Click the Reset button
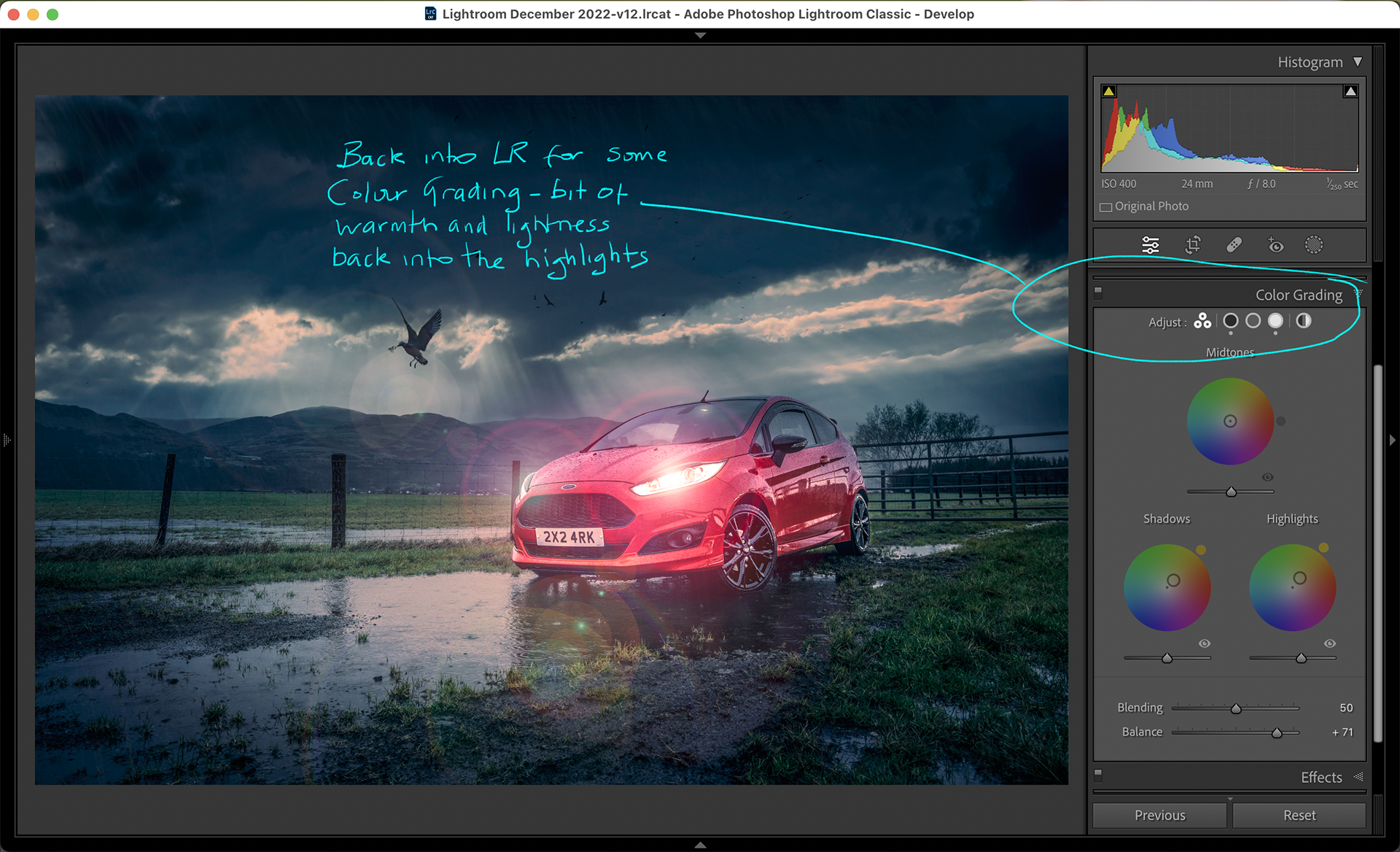This screenshot has width=1400, height=852. [1299, 816]
